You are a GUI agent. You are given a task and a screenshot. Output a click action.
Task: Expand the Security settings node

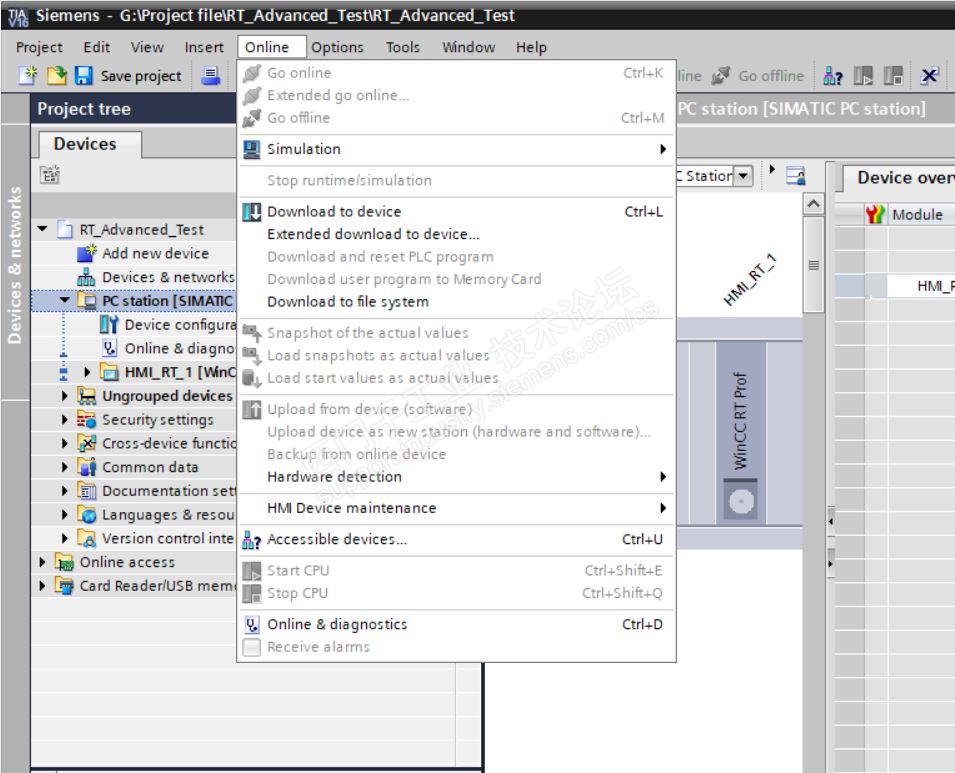65,420
